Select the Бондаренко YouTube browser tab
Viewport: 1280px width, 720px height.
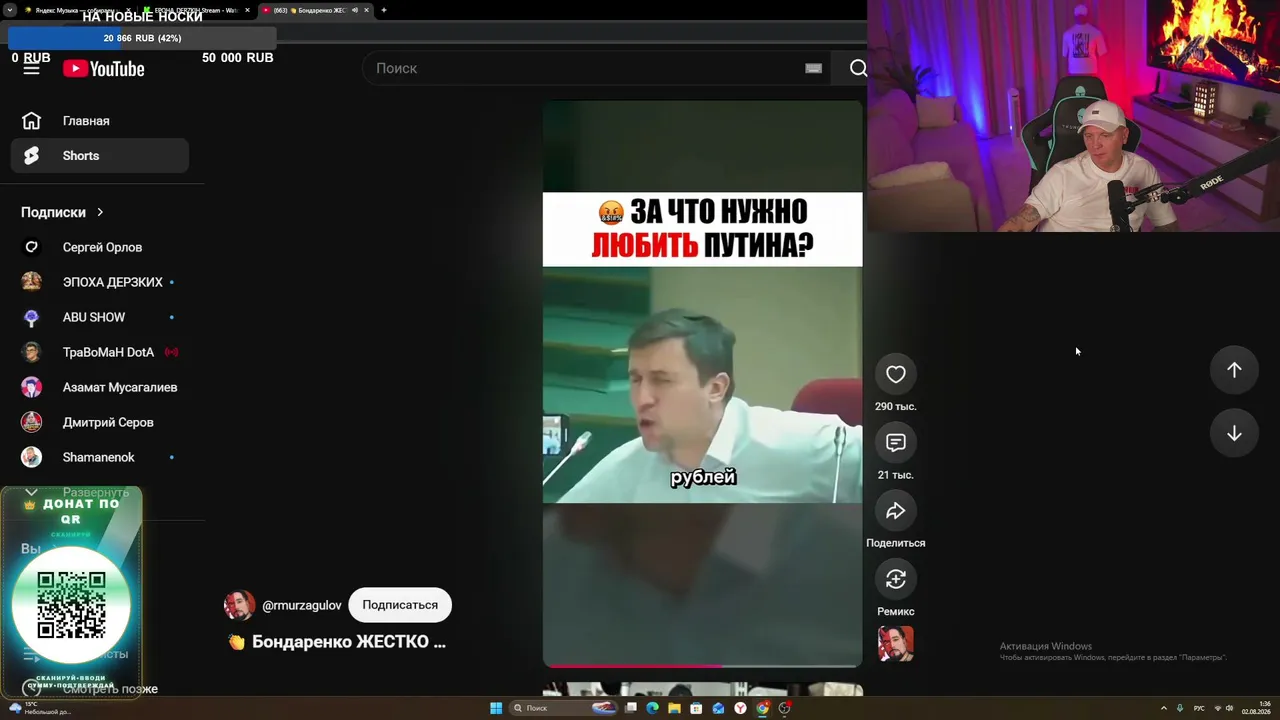[316, 10]
